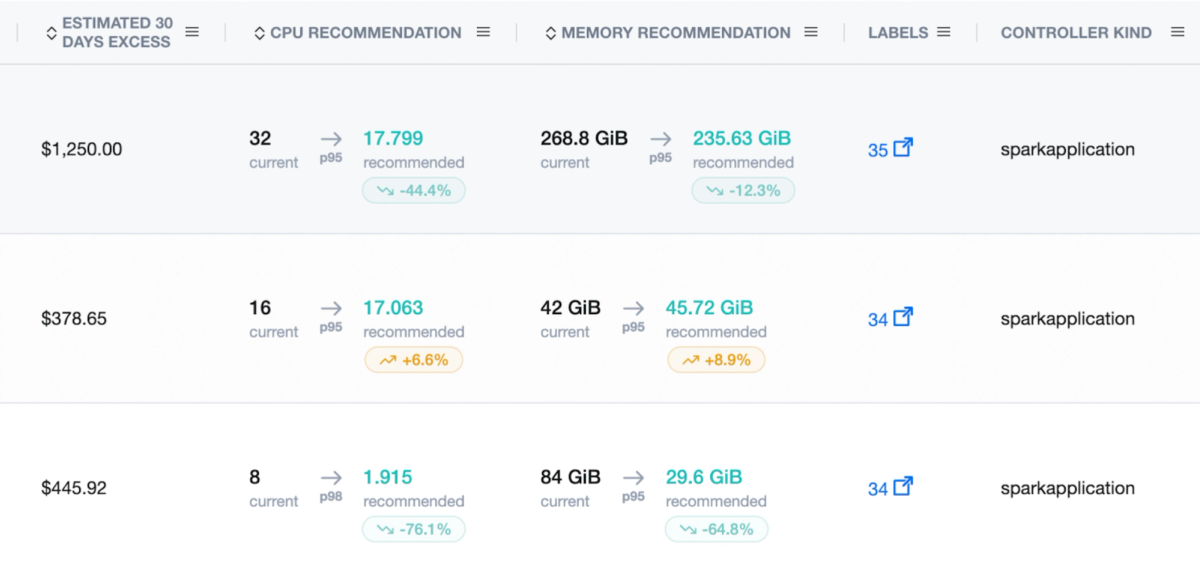Open the Controller Kind column menu icon

click(1177, 32)
